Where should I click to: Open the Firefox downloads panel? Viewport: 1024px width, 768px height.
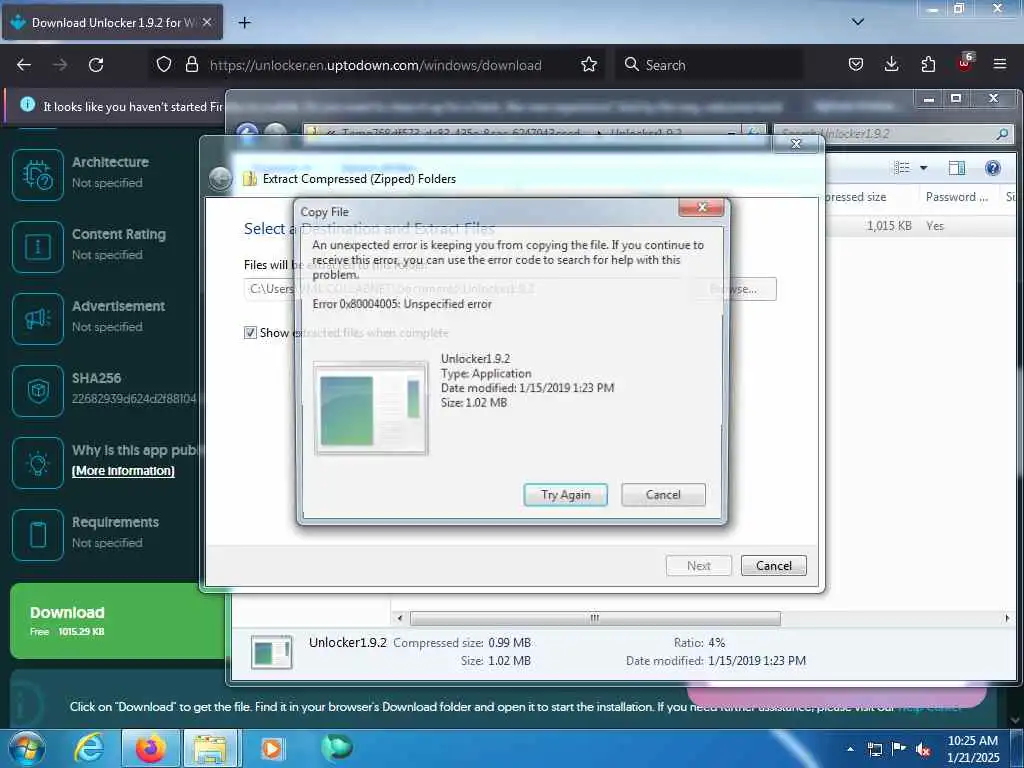pyautogui.click(x=891, y=64)
